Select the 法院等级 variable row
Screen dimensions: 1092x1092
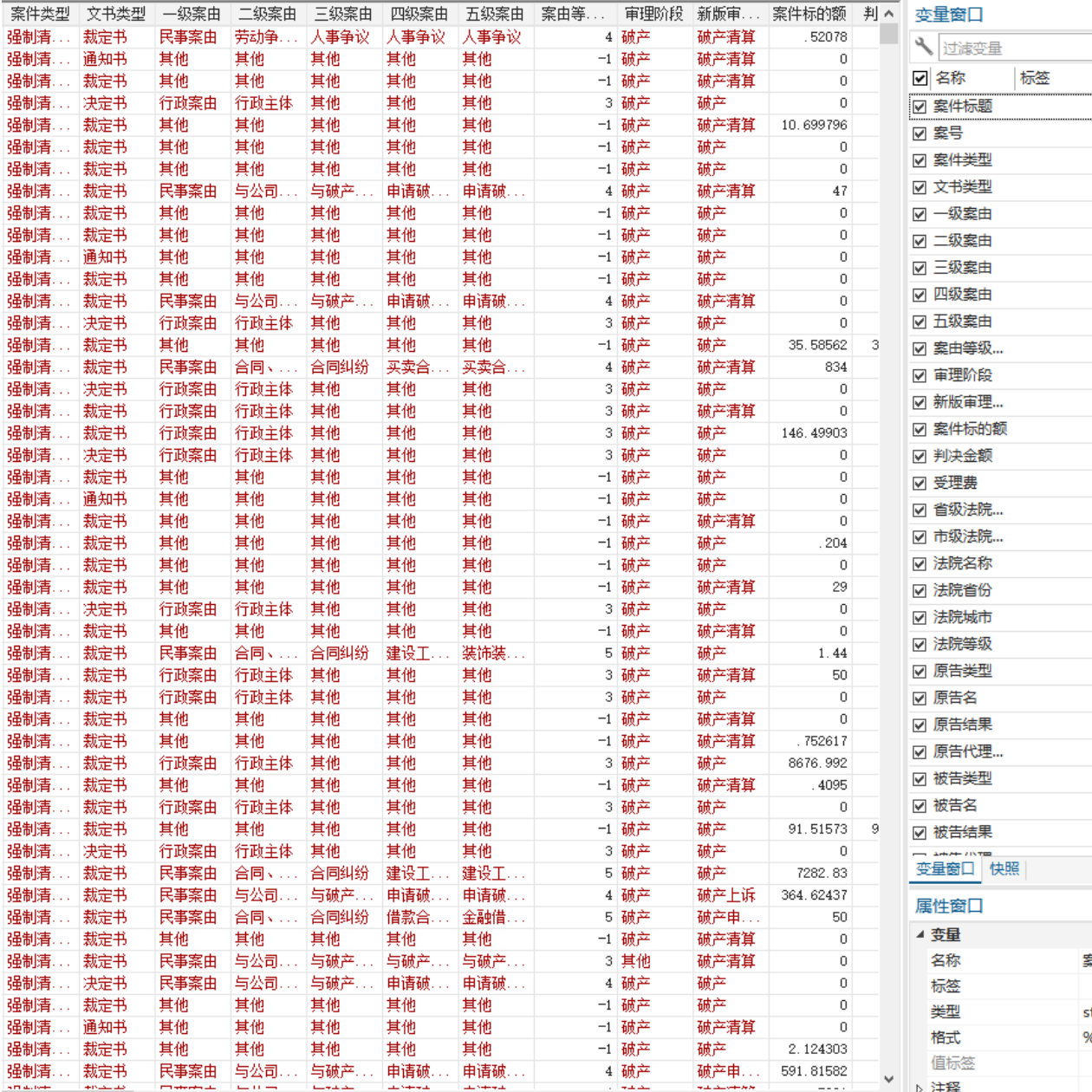[x=1001, y=644]
